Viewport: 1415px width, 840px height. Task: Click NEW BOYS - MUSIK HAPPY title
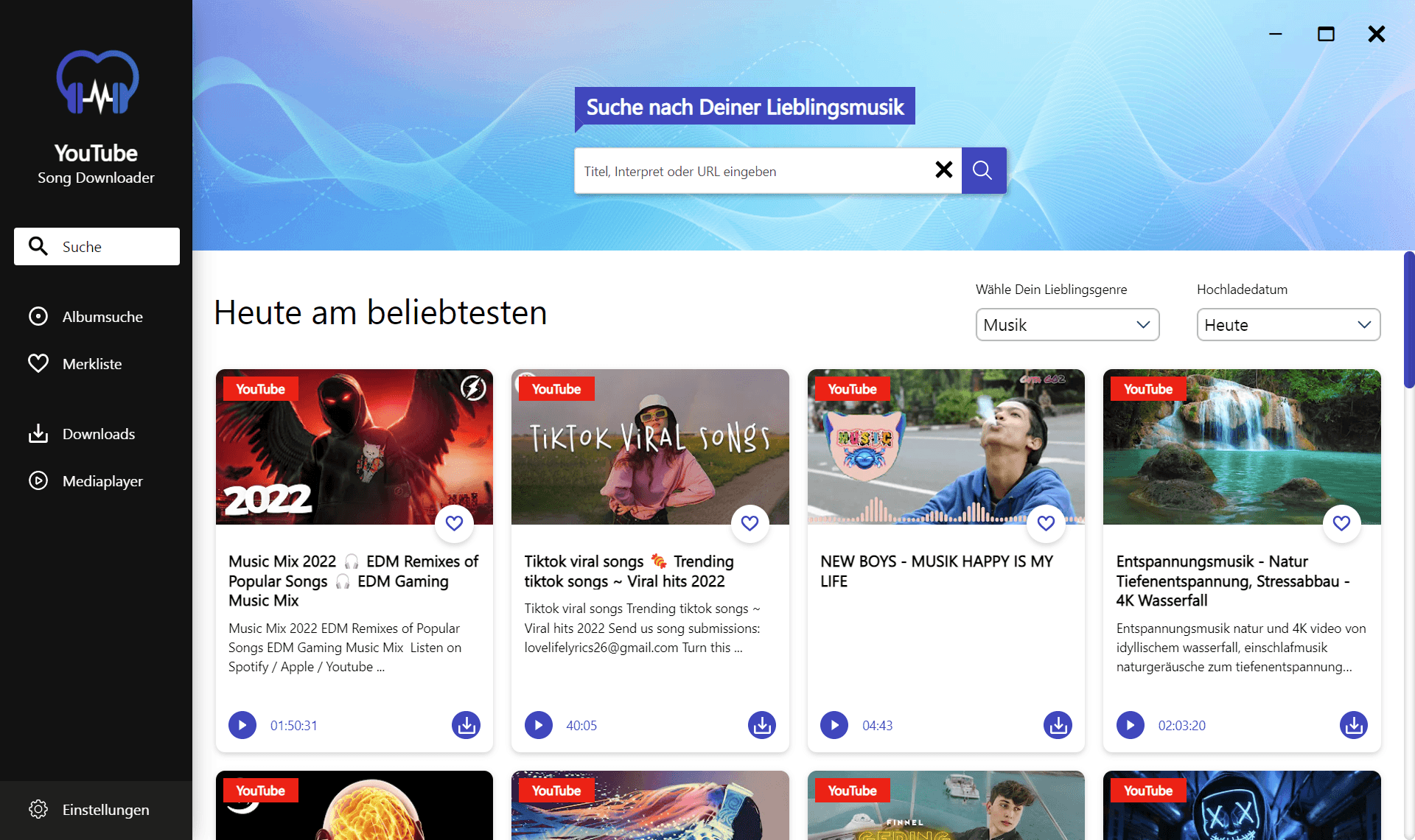click(937, 571)
